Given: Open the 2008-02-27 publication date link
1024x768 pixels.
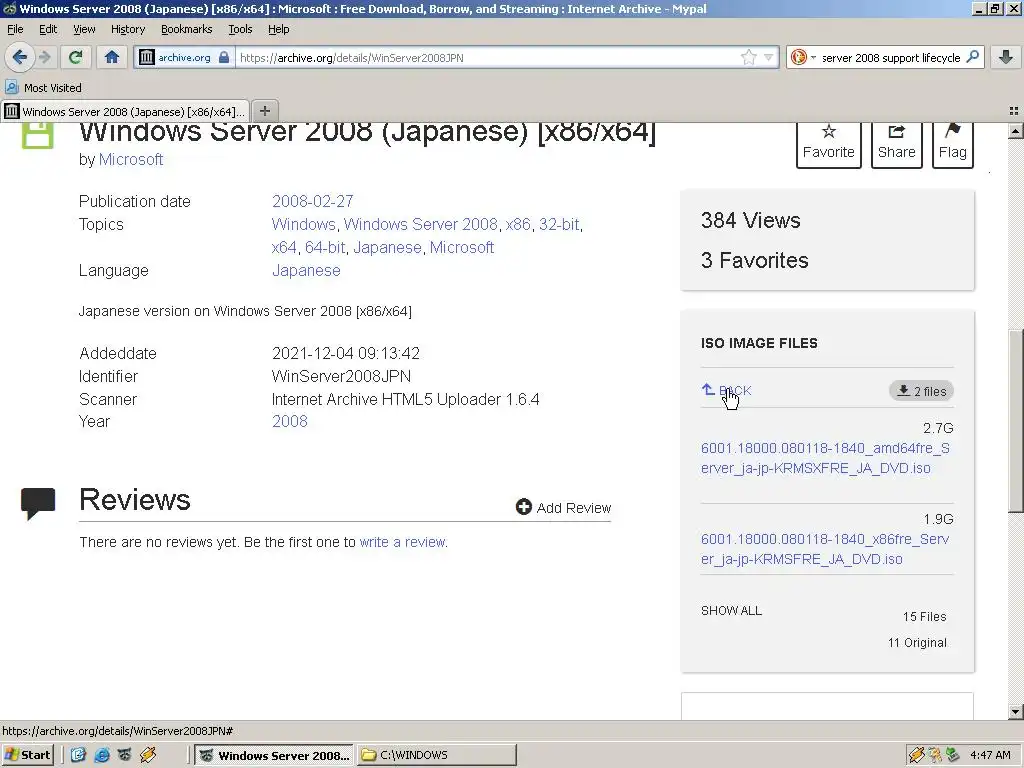Looking at the screenshot, I should click(x=313, y=201).
